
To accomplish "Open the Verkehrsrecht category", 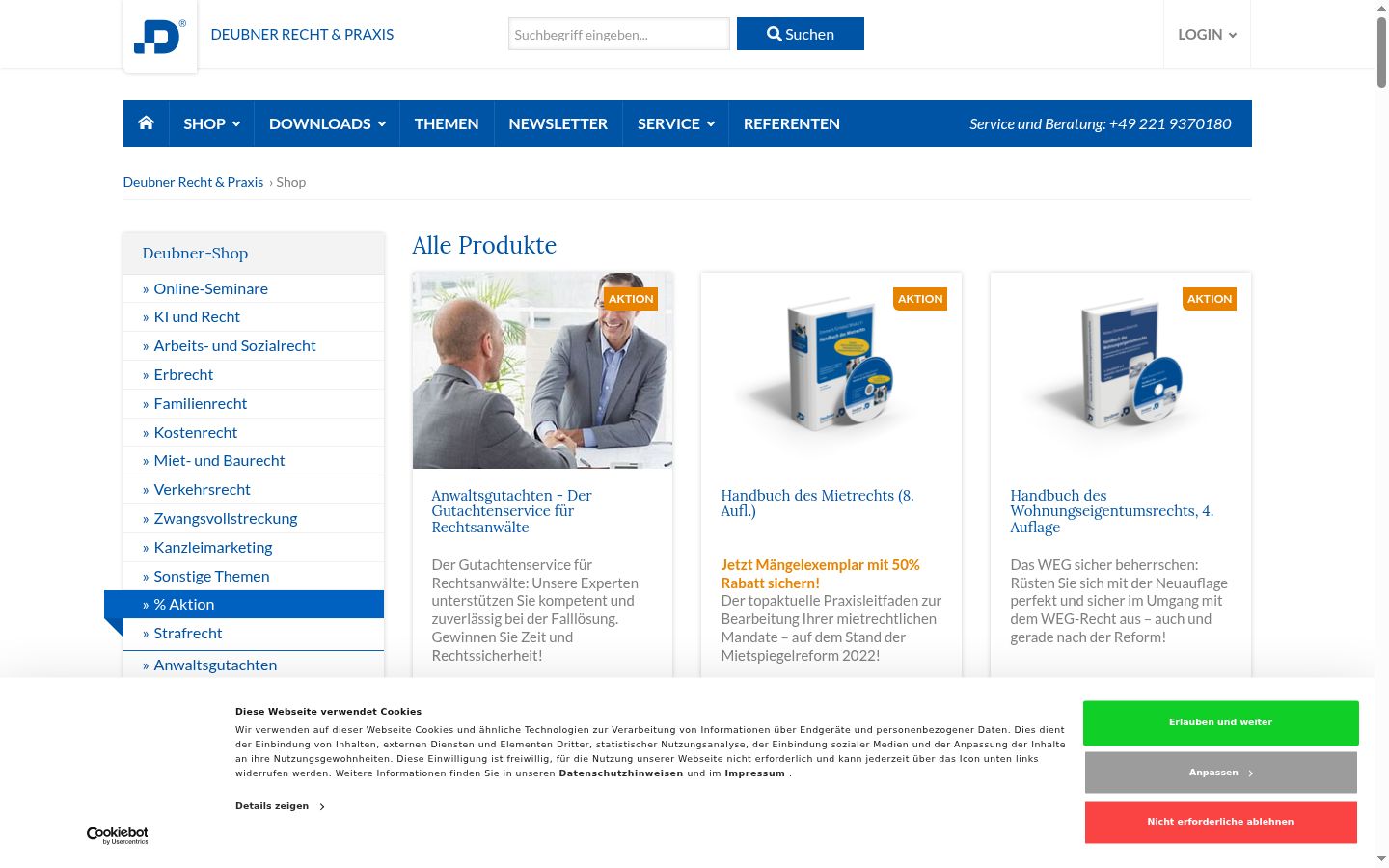I will (254, 490).
